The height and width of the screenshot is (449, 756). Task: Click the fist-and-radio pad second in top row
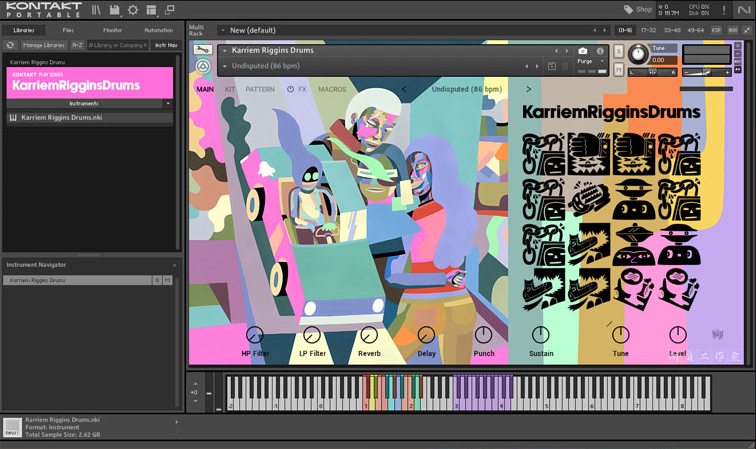point(589,154)
